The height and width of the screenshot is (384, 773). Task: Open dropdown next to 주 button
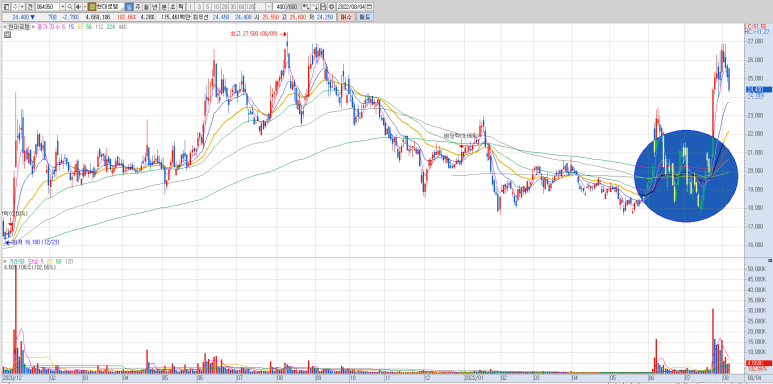pos(22,7)
